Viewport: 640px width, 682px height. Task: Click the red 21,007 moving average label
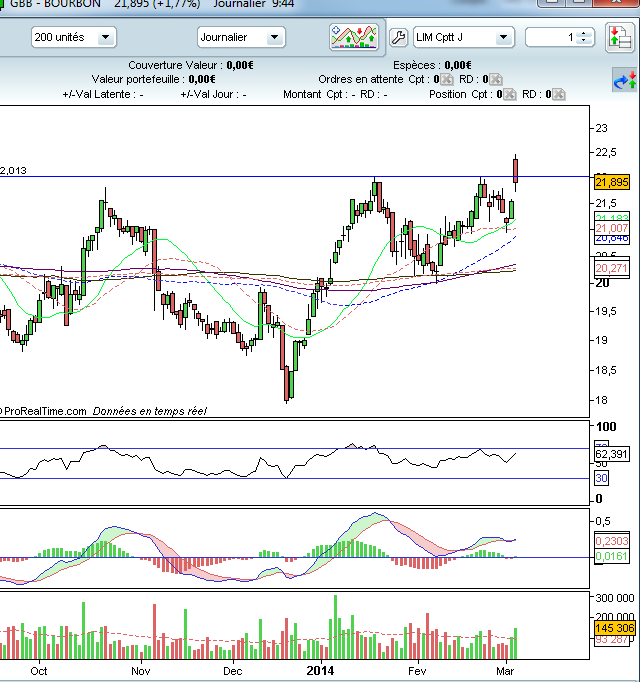pos(612,228)
